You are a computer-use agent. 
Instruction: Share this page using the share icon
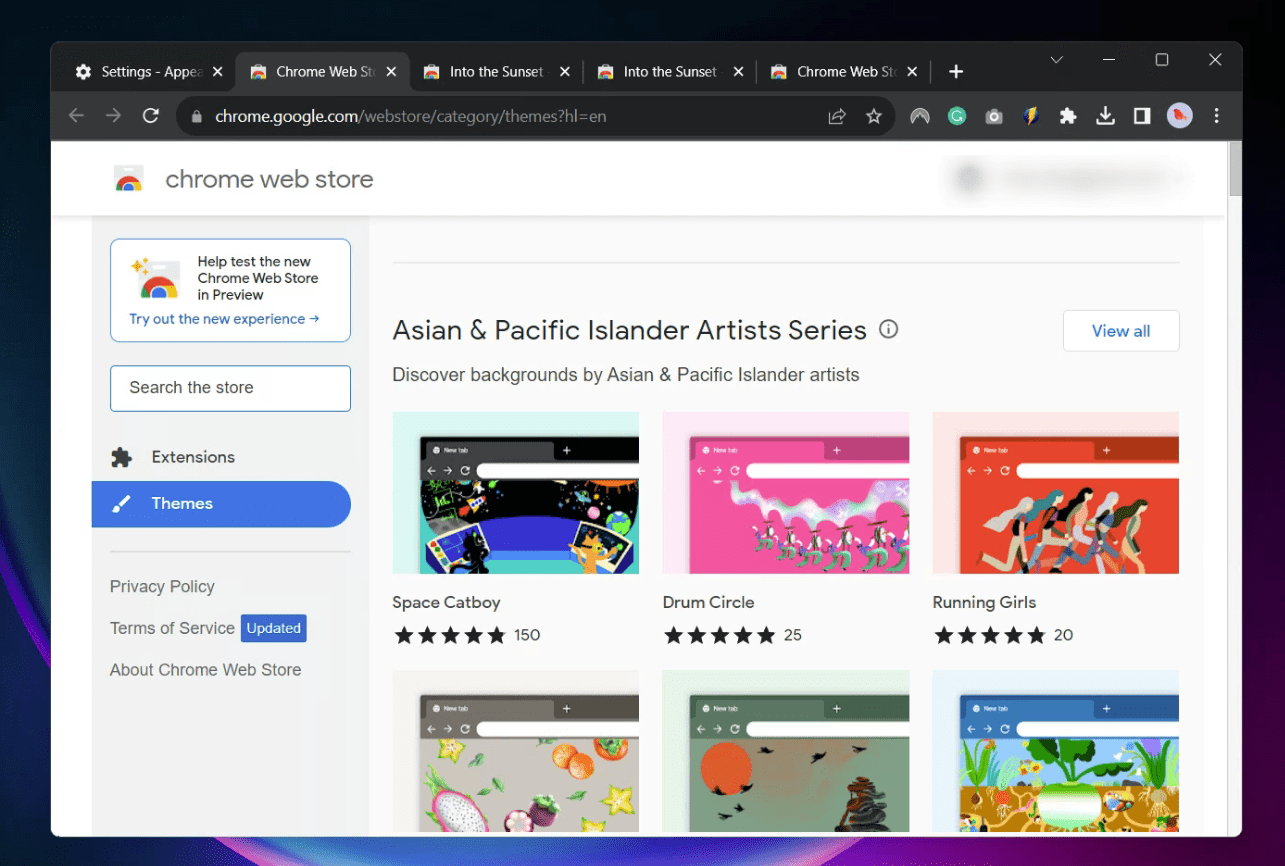point(837,116)
